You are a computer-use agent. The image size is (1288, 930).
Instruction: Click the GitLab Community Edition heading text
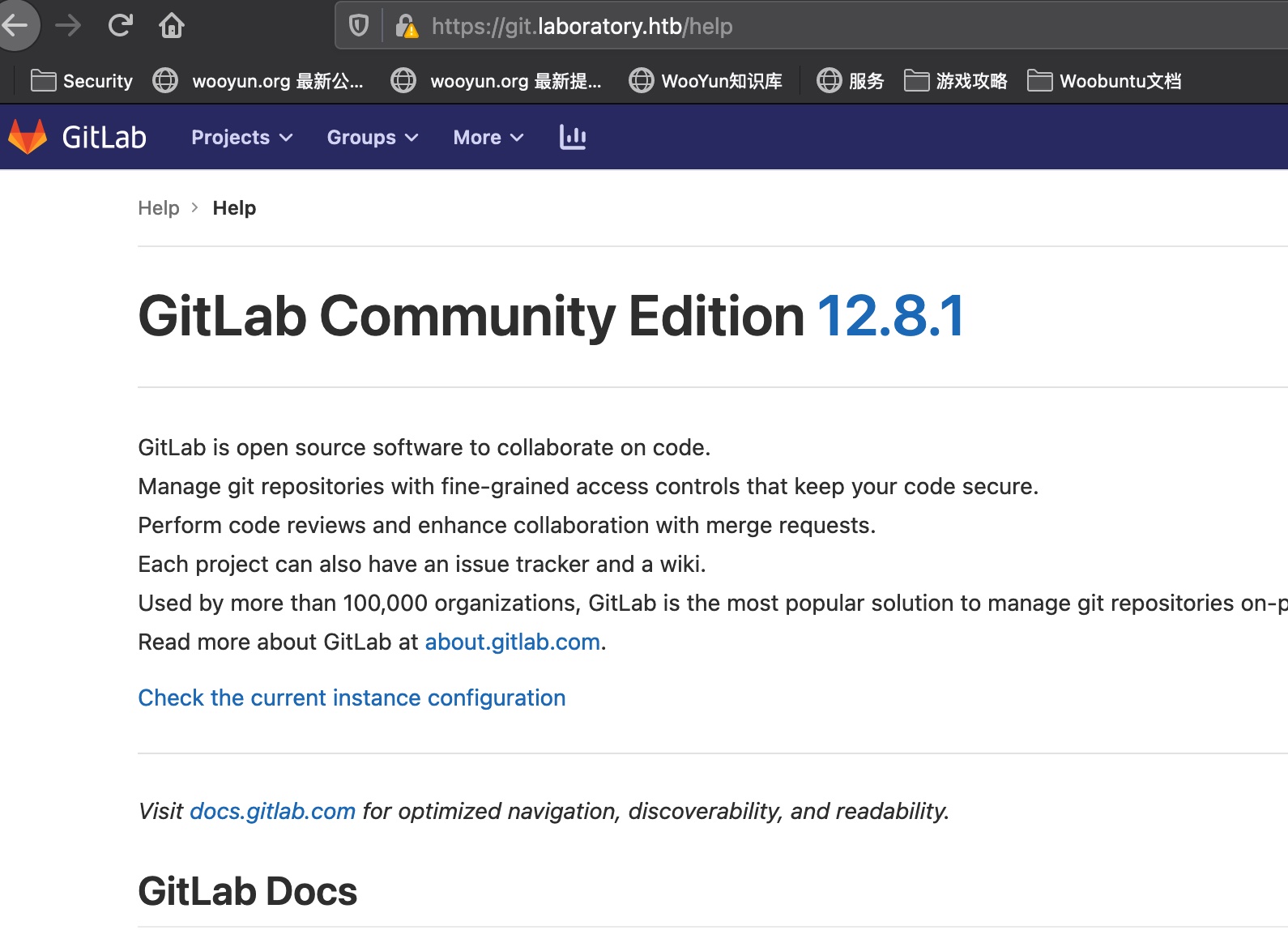click(471, 316)
